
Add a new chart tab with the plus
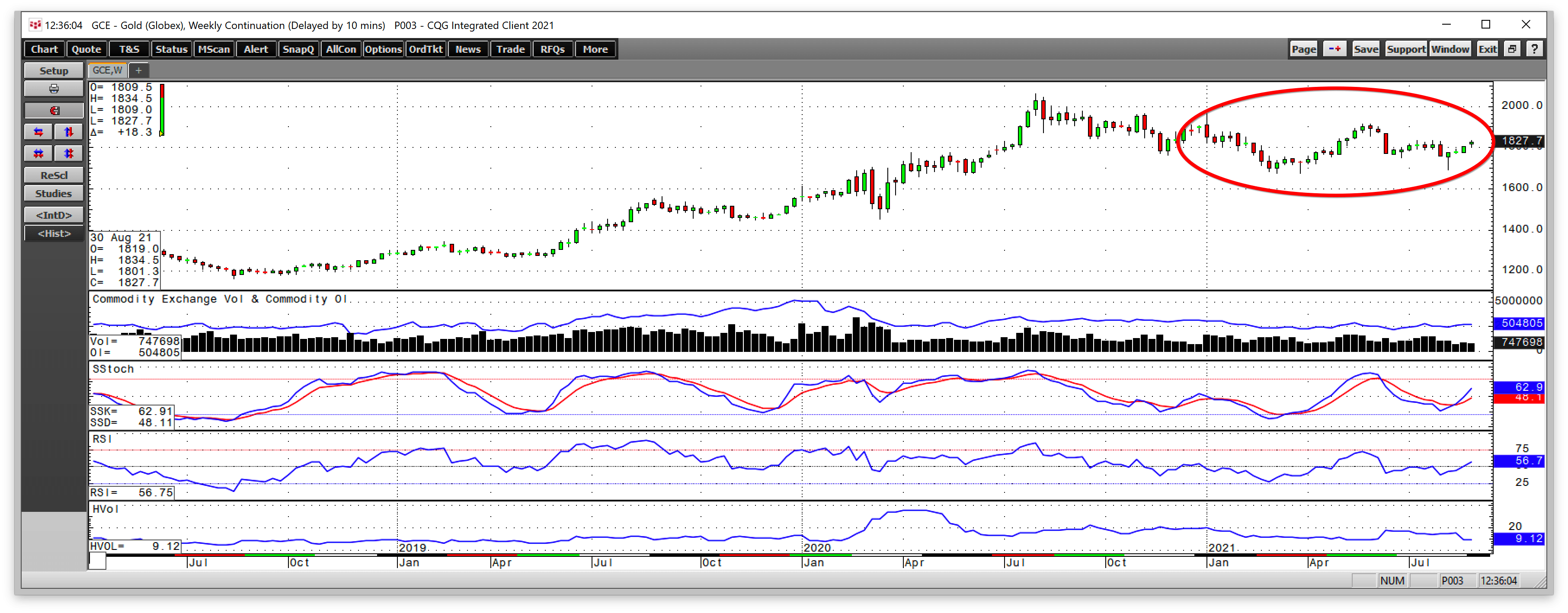pyautogui.click(x=139, y=70)
